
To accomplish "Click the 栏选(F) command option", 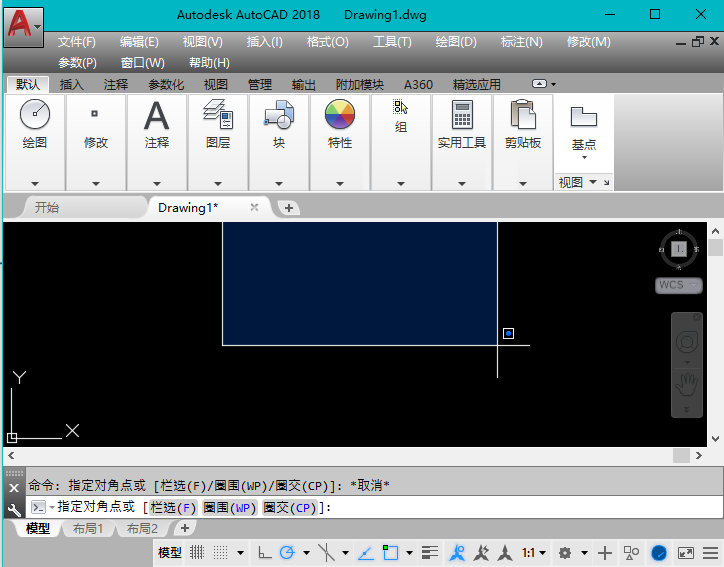I will 173,508.
